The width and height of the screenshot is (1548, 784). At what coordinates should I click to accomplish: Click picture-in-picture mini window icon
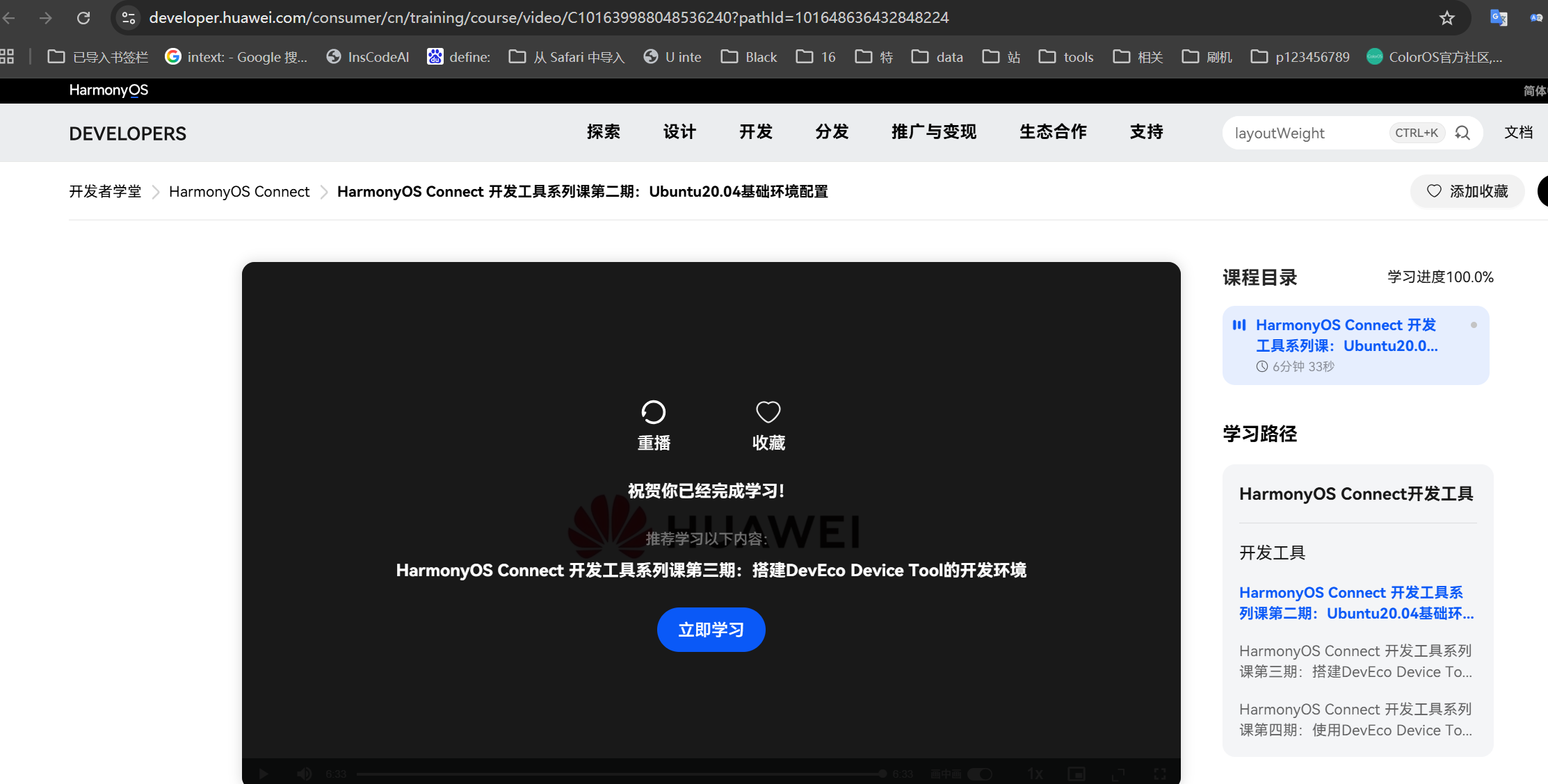1077,774
